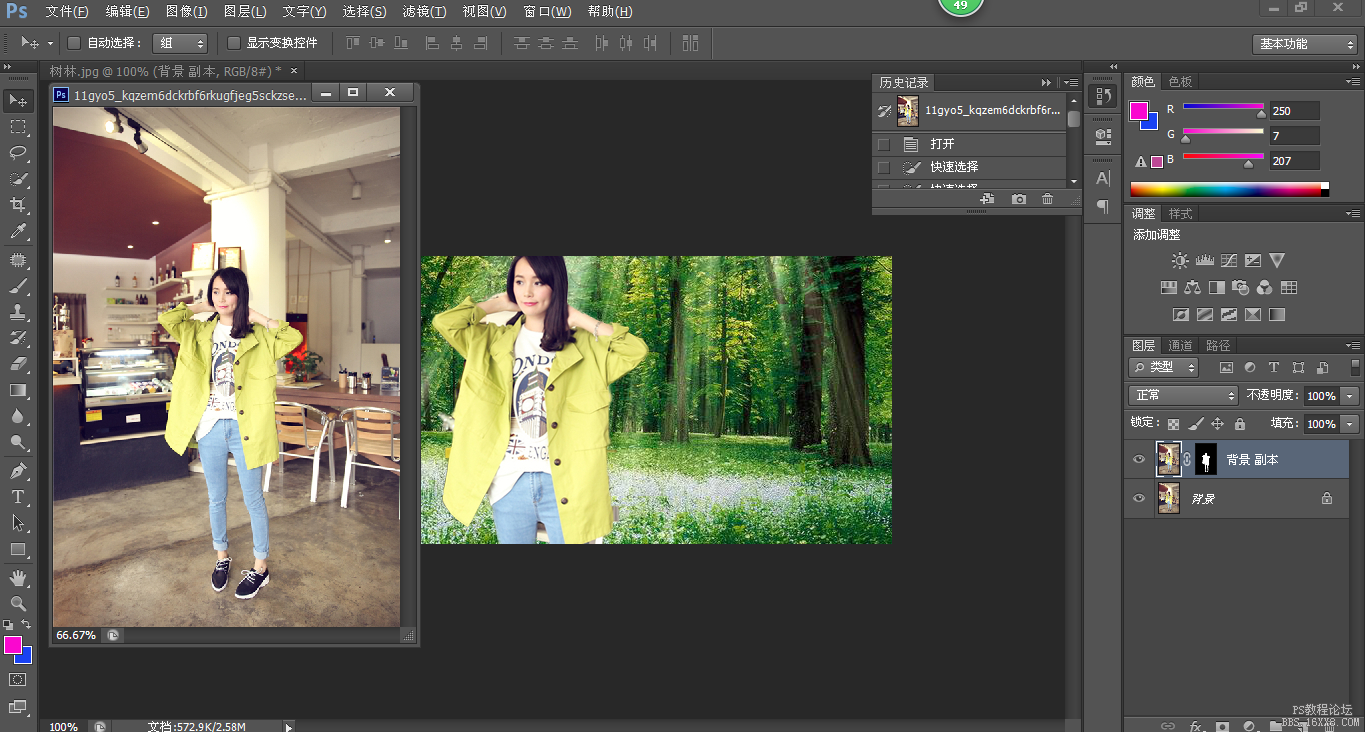
Task: Toggle lock image pixels brush icon
Action: pos(1195,424)
